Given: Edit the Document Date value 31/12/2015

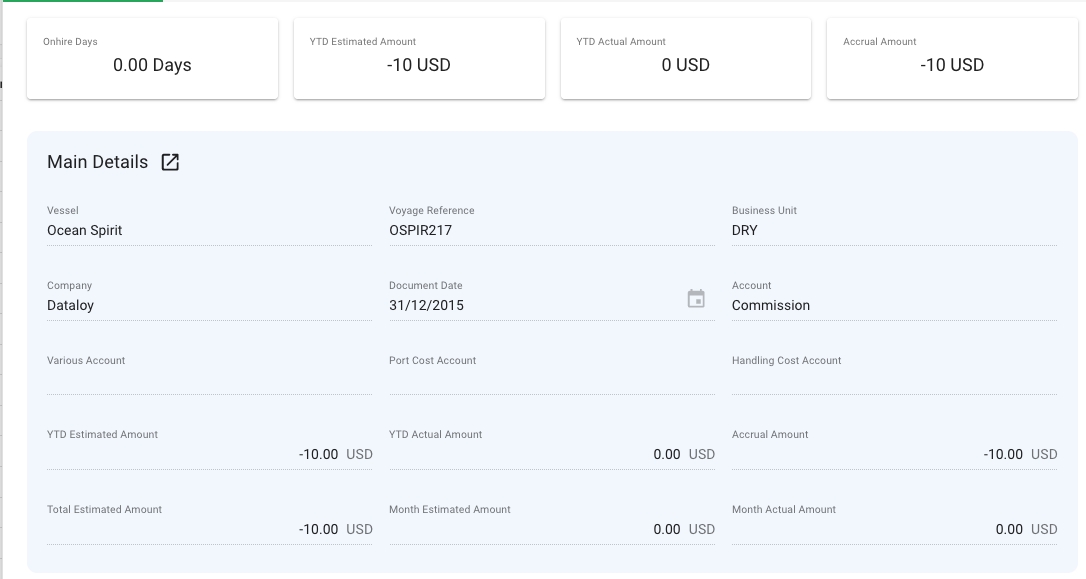Looking at the screenshot, I should coord(530,305).
